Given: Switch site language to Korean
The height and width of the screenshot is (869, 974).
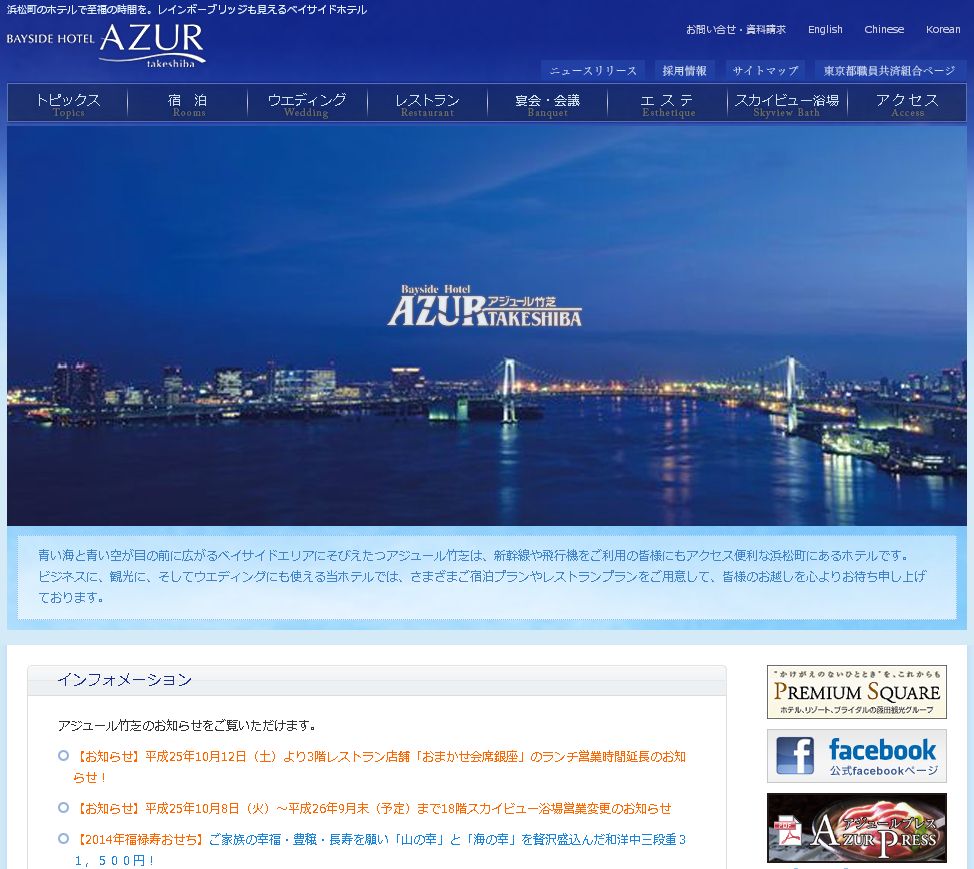Looking at the screenshot, I should pos(943,29).
